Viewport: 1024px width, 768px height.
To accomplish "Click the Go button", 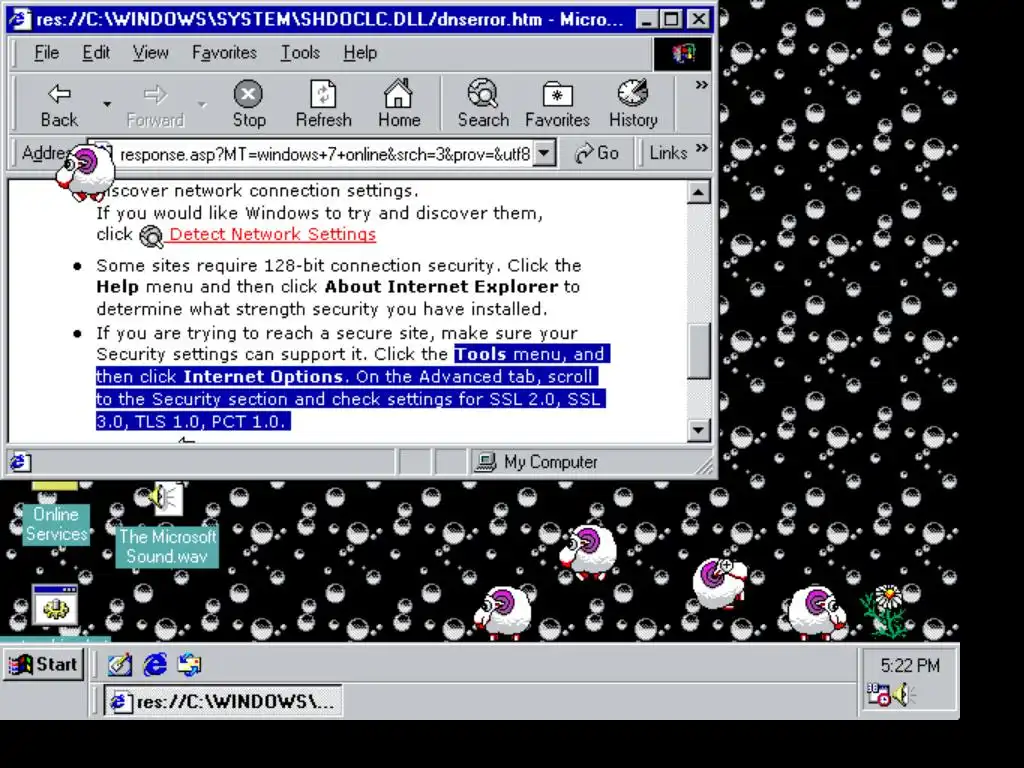I will [x=596, y=153].
